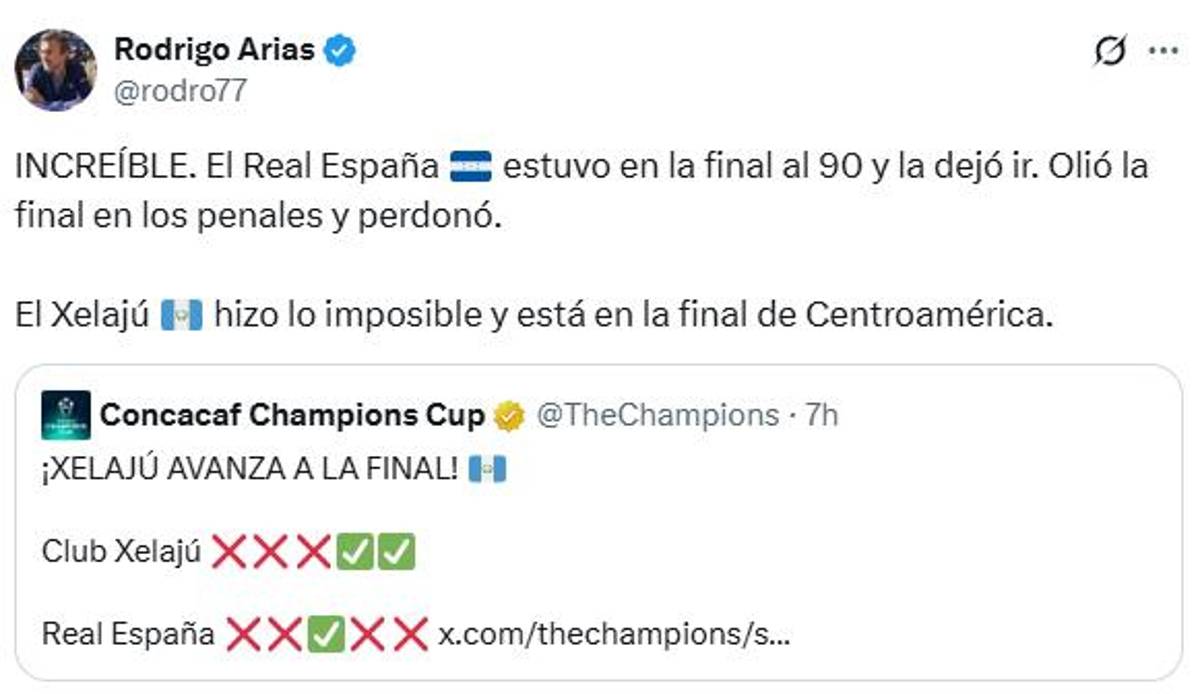Open the more options ellipsis menu

pyautogui.click(x=1163, y=50)
